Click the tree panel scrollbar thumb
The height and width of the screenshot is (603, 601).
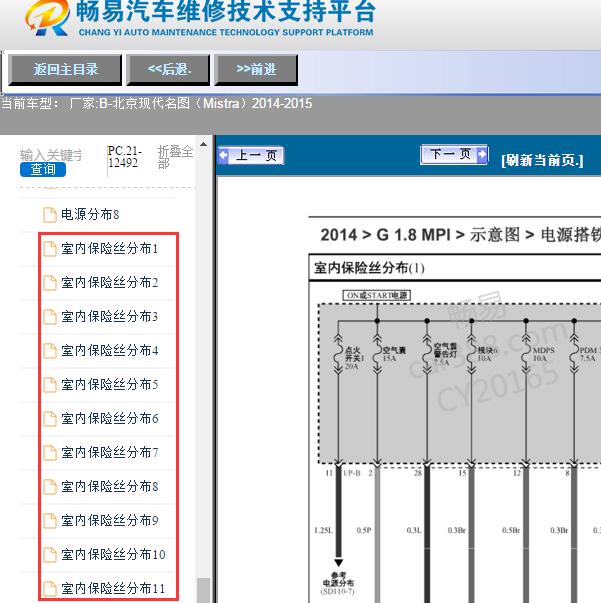[203, 590]
